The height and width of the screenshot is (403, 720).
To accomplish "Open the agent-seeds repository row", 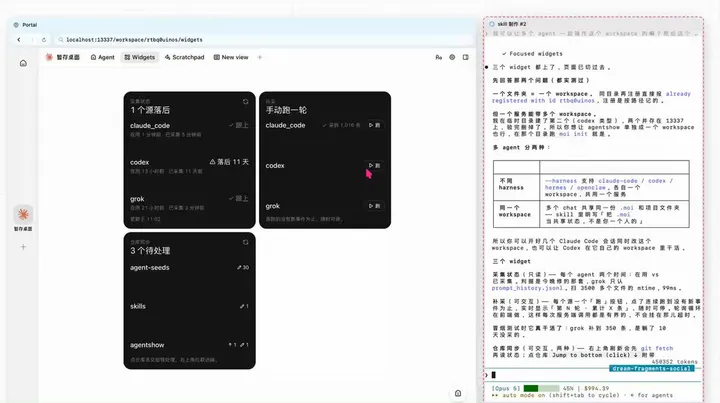I will [x=189, y=268].
